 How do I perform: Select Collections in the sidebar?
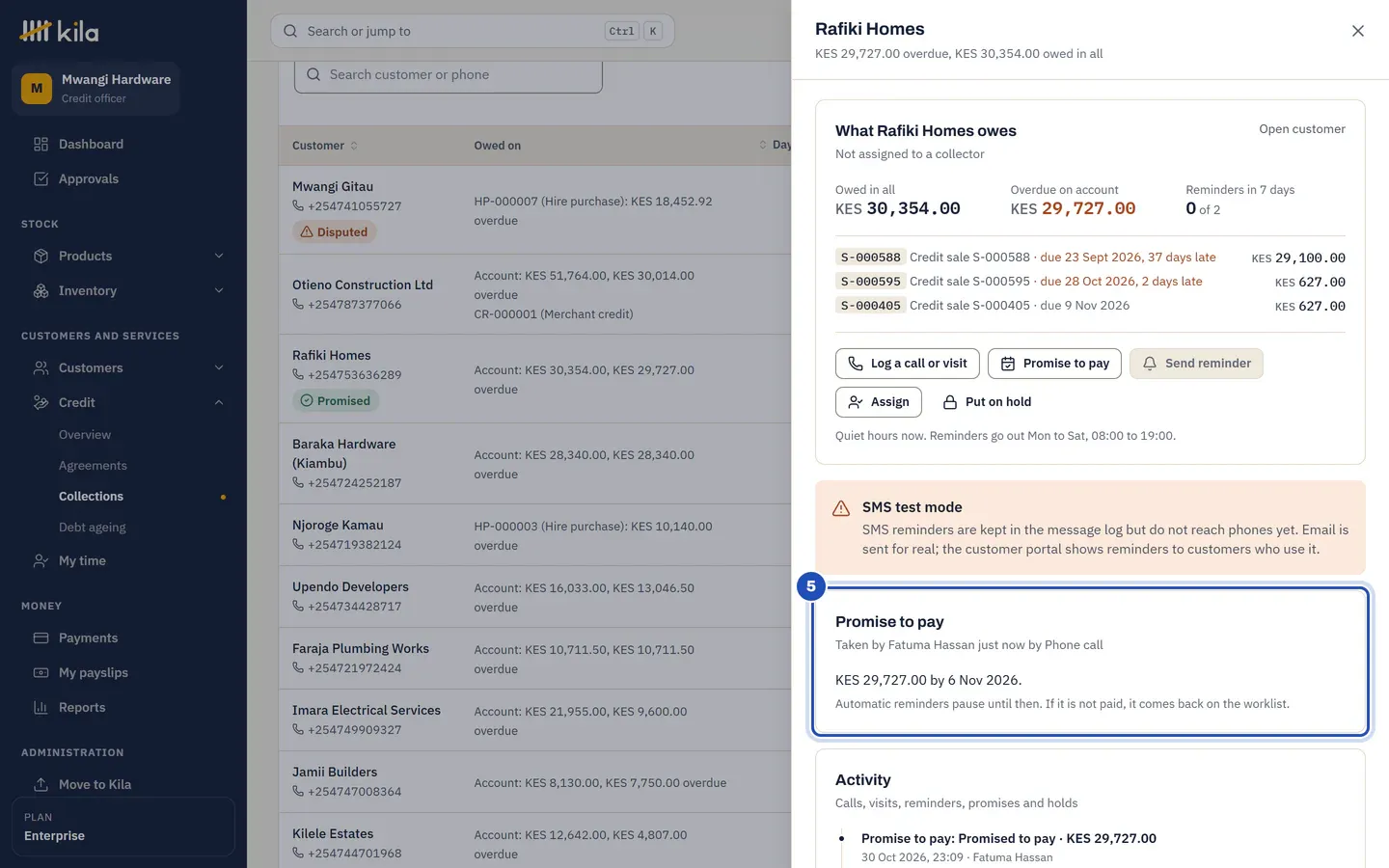(91, 496)
